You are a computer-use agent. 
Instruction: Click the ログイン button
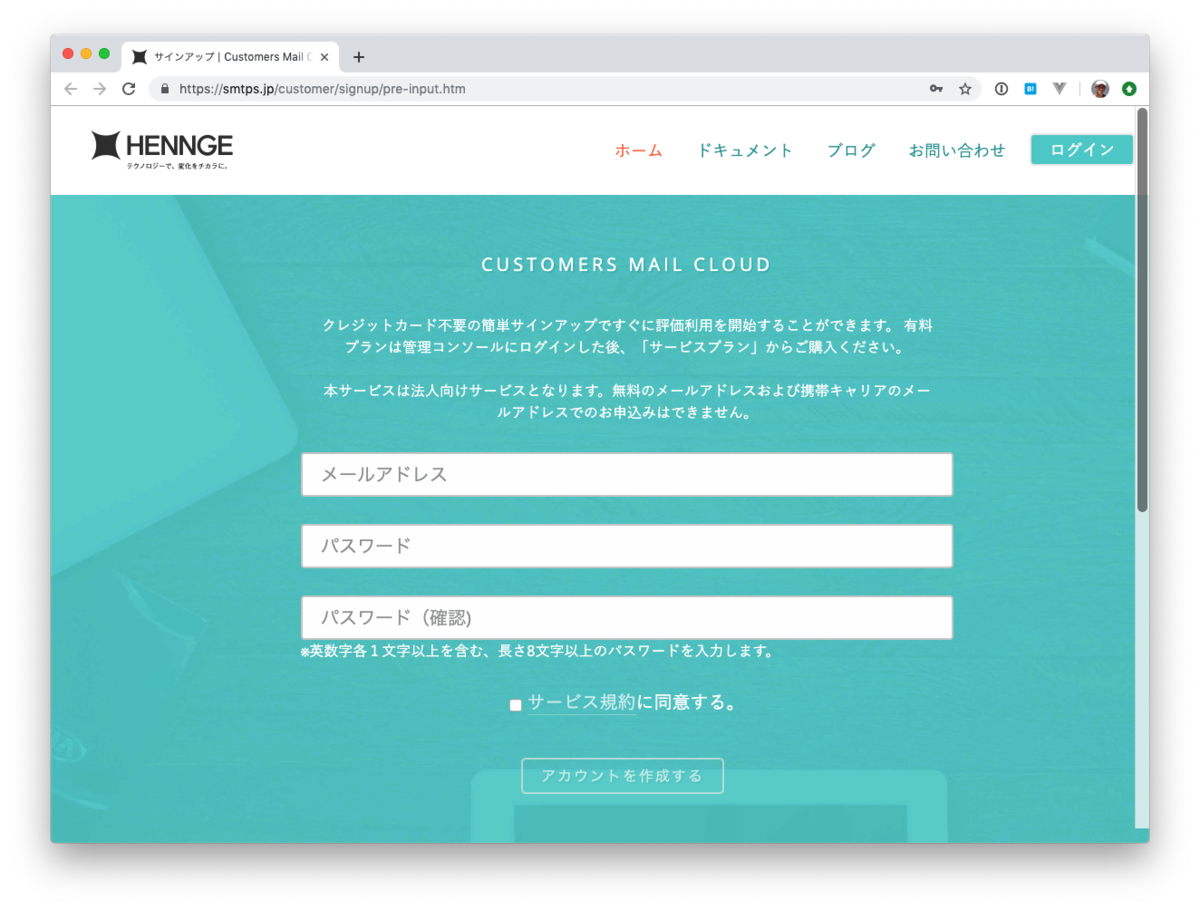coord(1082,150)
